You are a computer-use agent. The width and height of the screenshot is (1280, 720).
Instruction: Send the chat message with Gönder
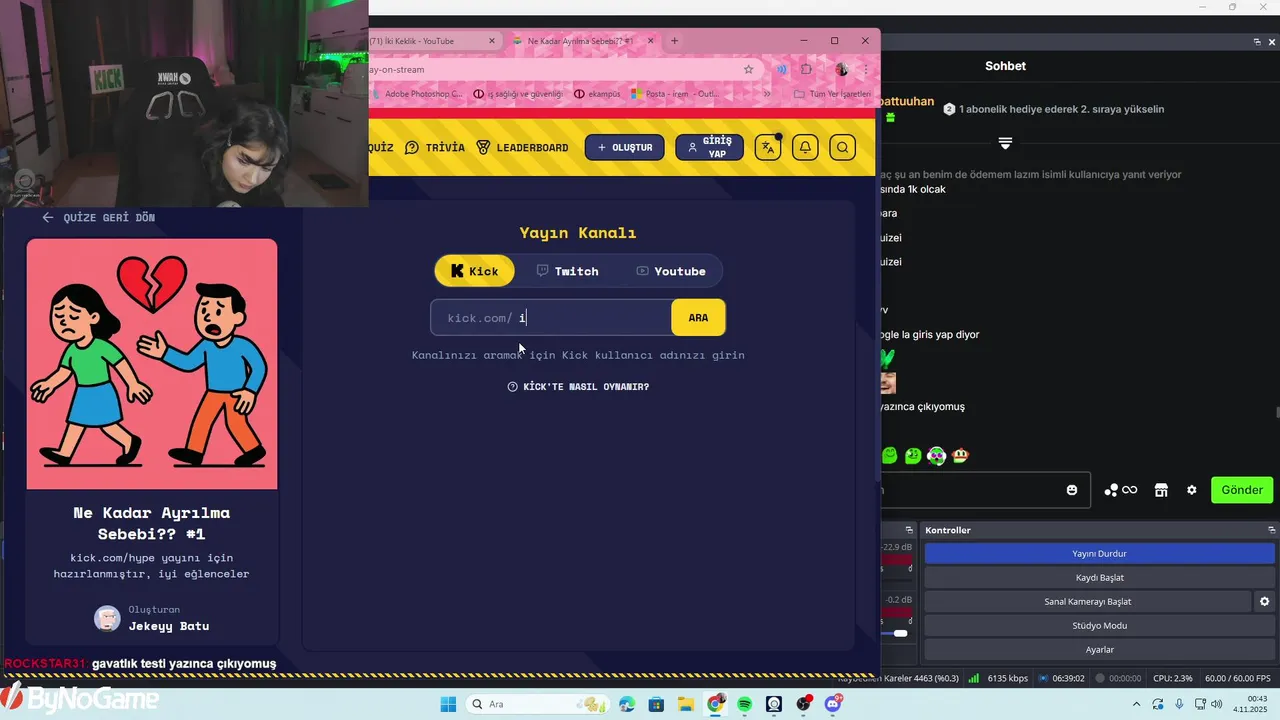point(1242,490)
